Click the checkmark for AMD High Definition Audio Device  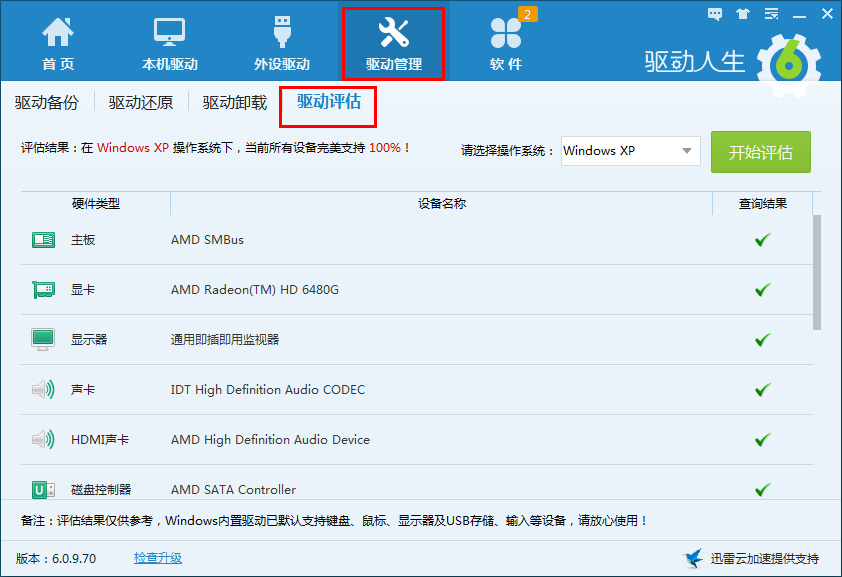click(763, 440)
